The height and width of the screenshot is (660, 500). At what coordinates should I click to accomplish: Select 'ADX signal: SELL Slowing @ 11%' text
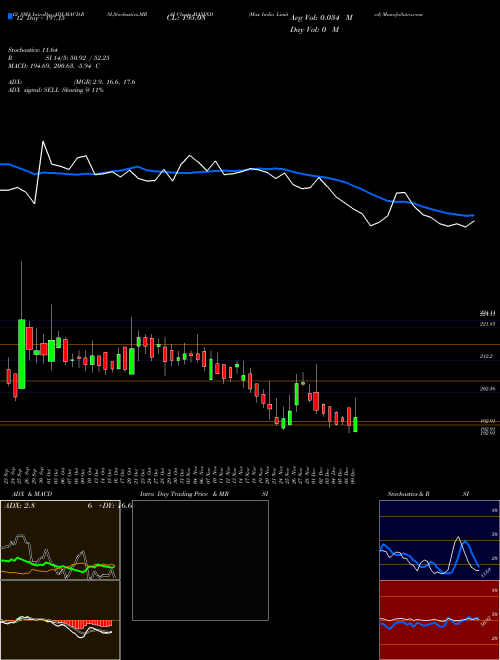click(x=56, y=90)
